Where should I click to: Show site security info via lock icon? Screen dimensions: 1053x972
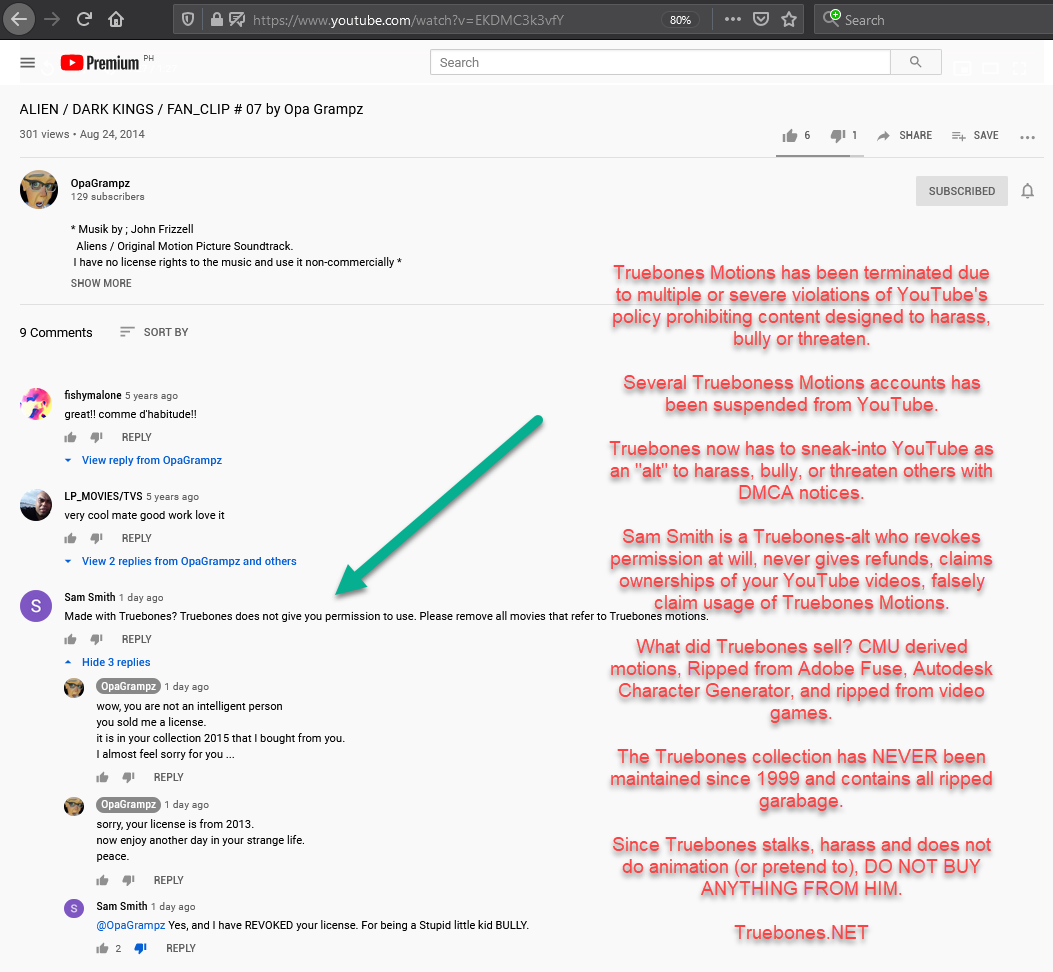point(216,19)
